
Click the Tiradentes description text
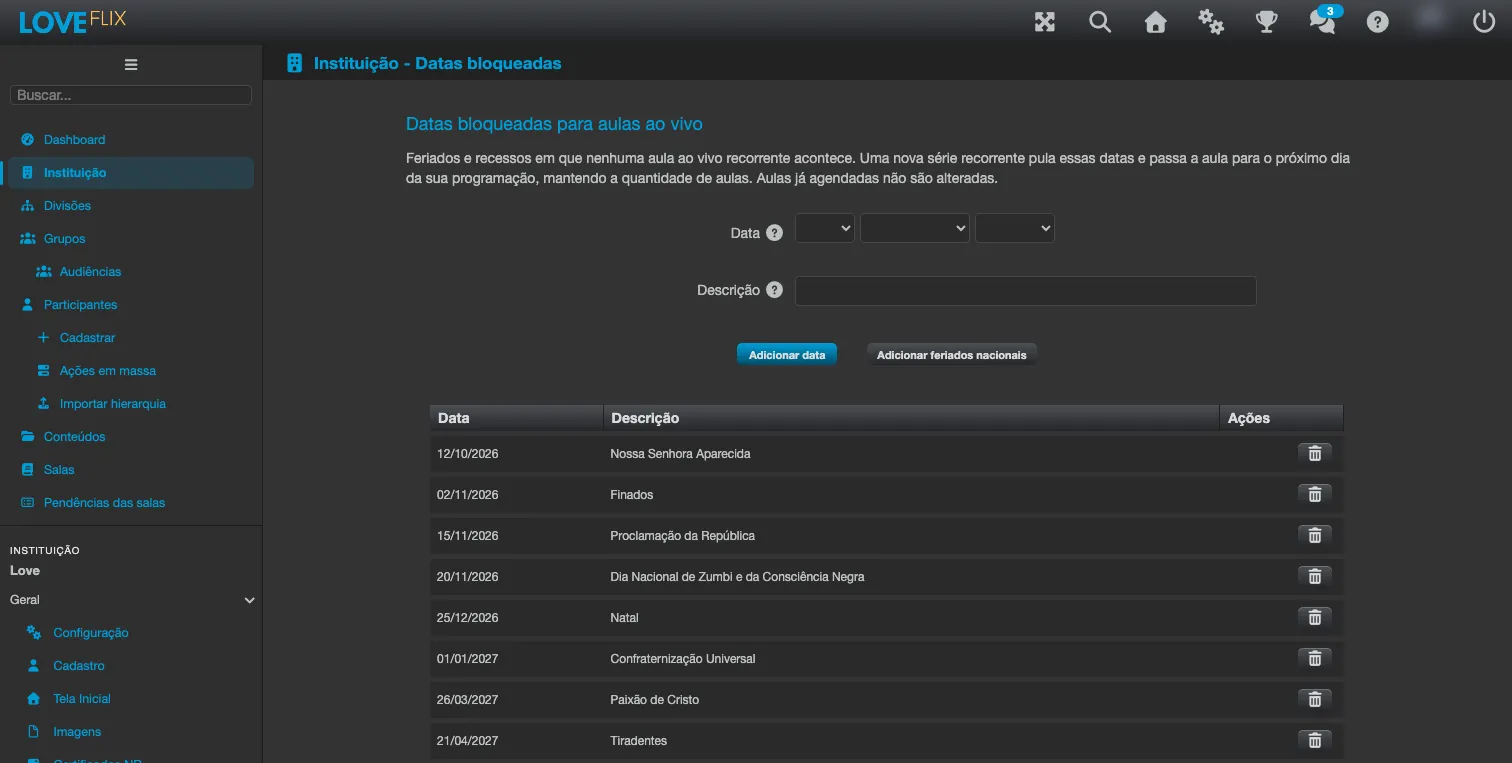click(x=638, y=741)
